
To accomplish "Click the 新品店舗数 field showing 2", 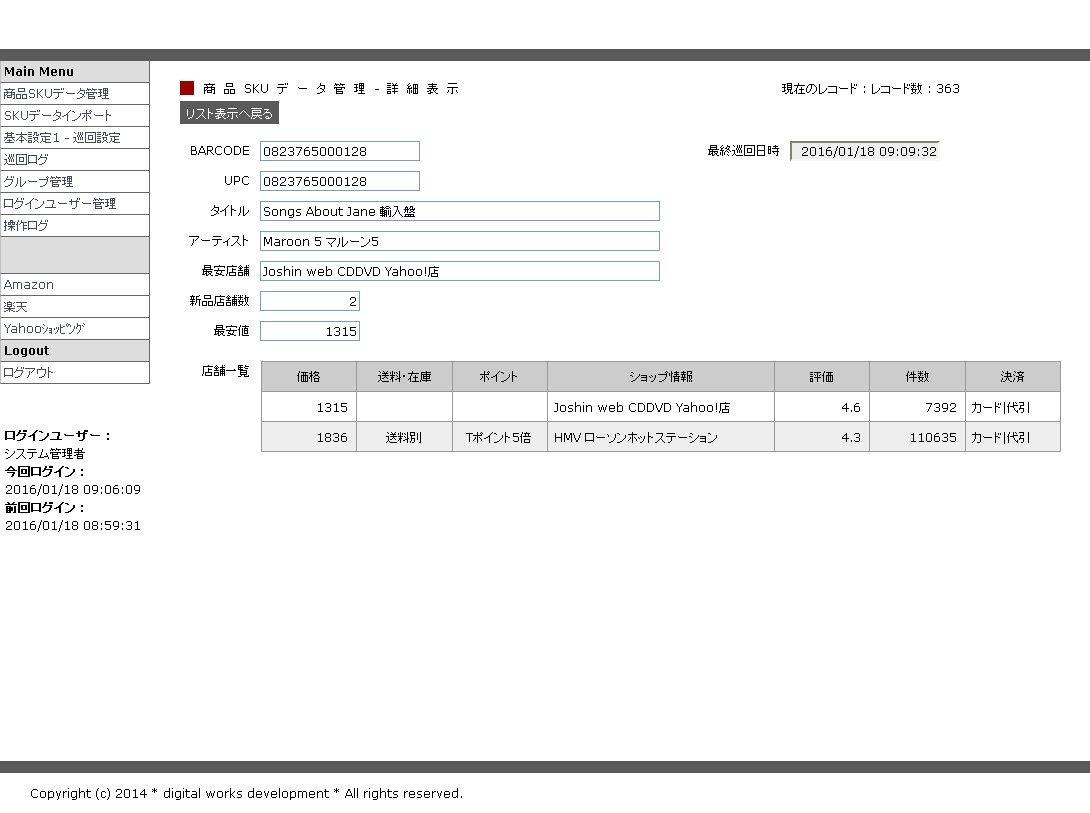I will [x=310, y=301].
